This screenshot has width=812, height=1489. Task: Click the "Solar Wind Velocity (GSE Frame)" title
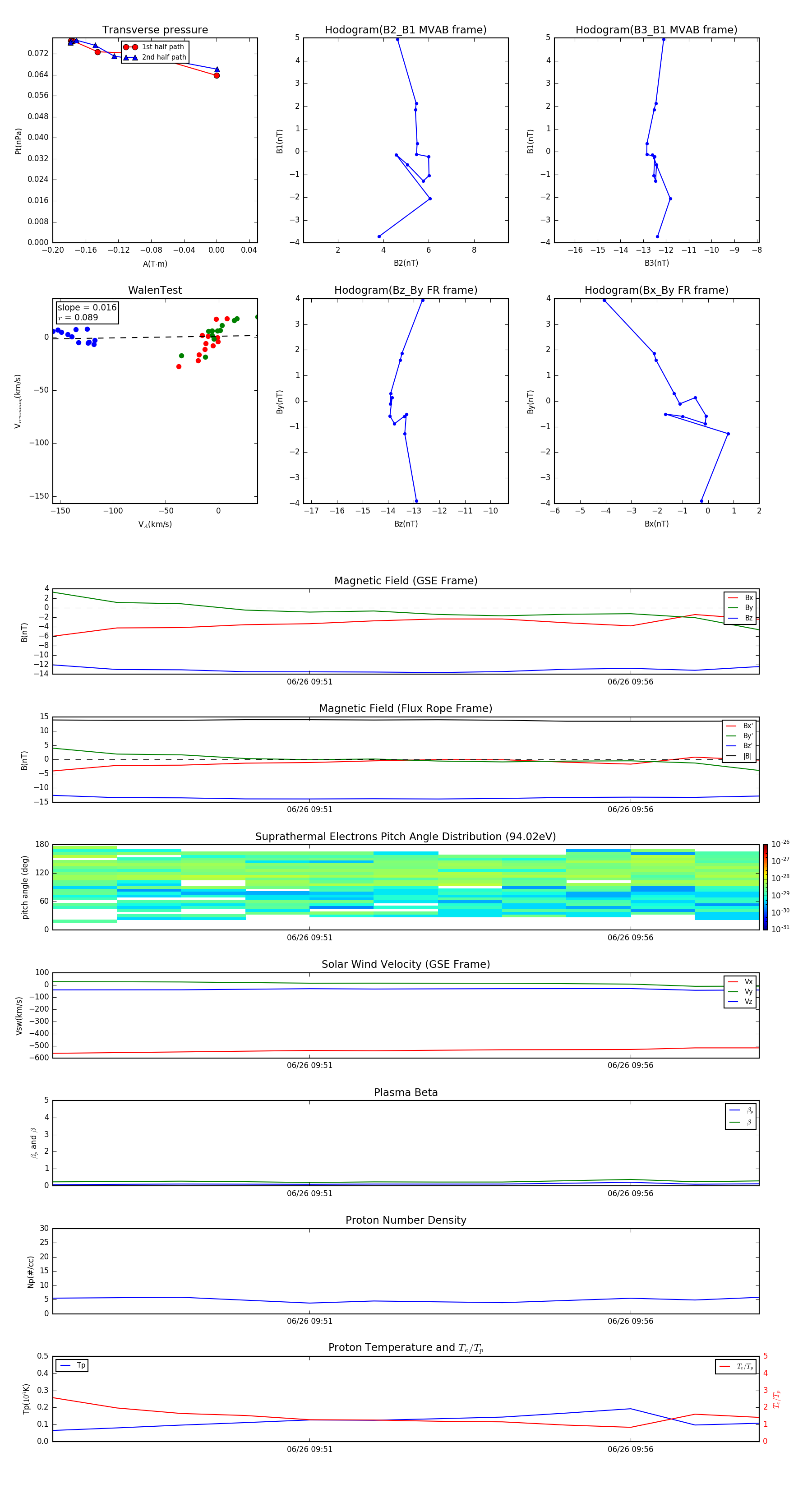click(406, 965)
